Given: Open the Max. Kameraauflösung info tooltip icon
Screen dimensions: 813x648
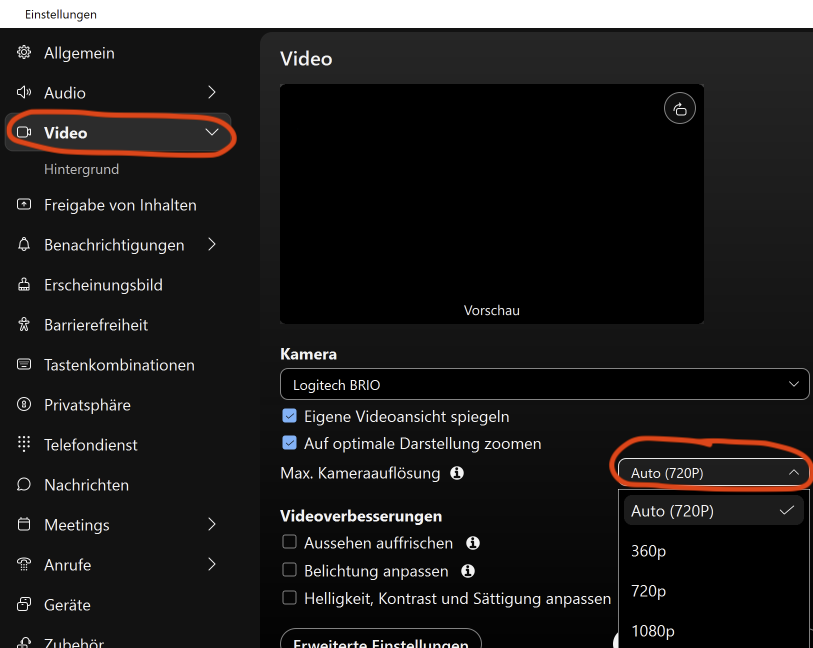Looking at the screenshot, I should pos(457,473).
